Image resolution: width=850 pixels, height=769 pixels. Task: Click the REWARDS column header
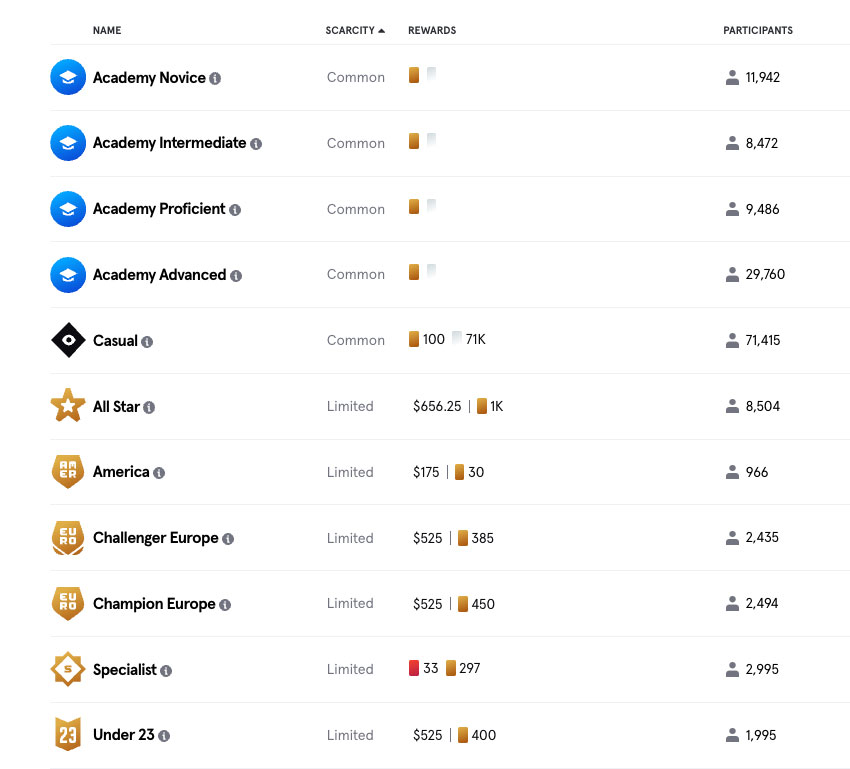(x=432, y=30)
